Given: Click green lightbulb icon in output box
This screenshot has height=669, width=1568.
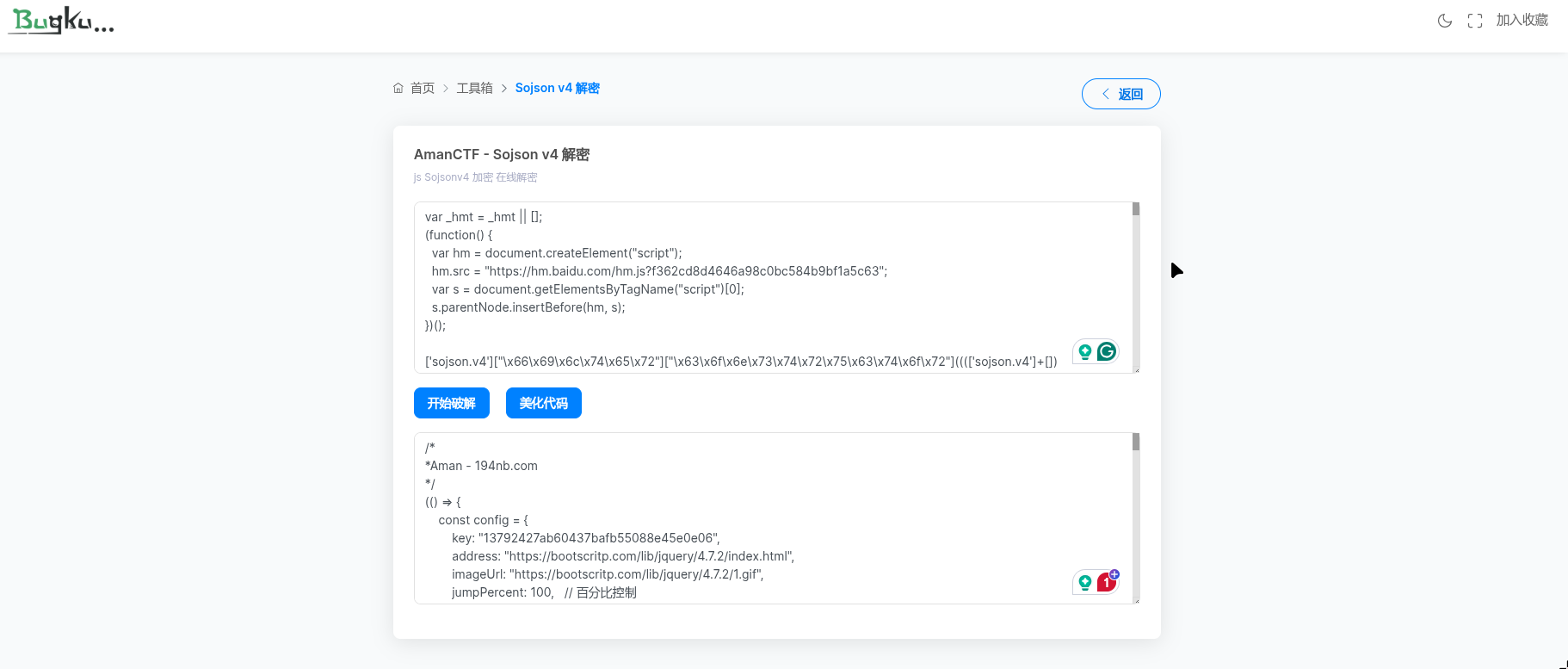Looking at the screenshot, I should coord(1085,582).
